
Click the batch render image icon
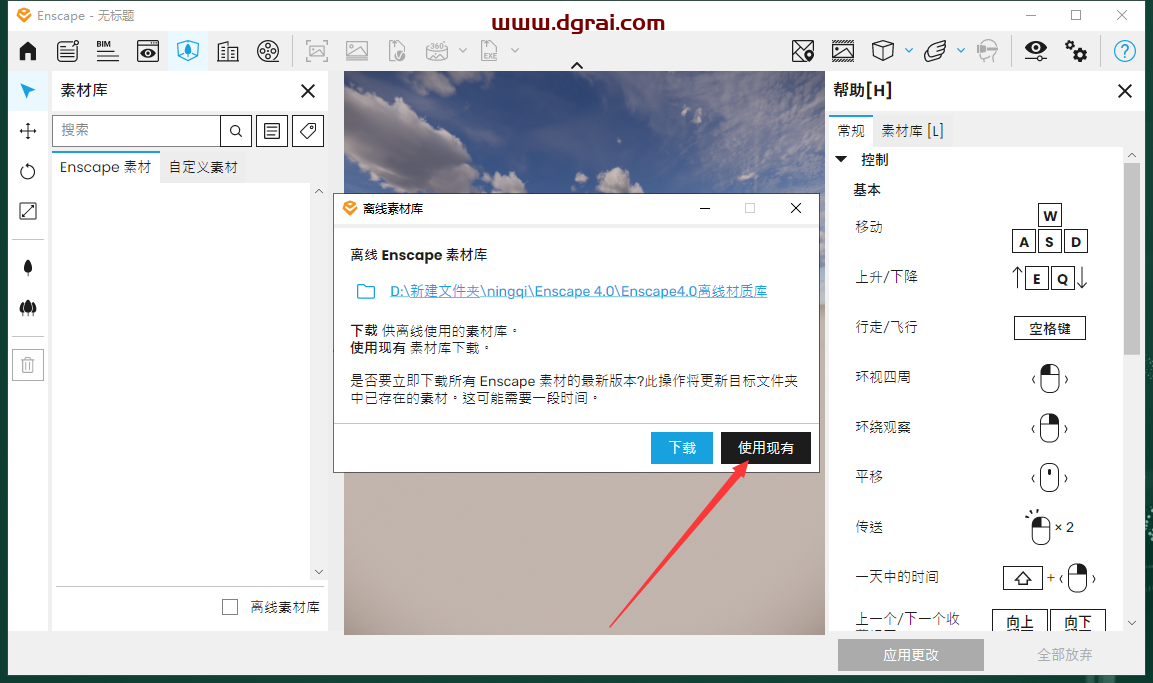357,51
